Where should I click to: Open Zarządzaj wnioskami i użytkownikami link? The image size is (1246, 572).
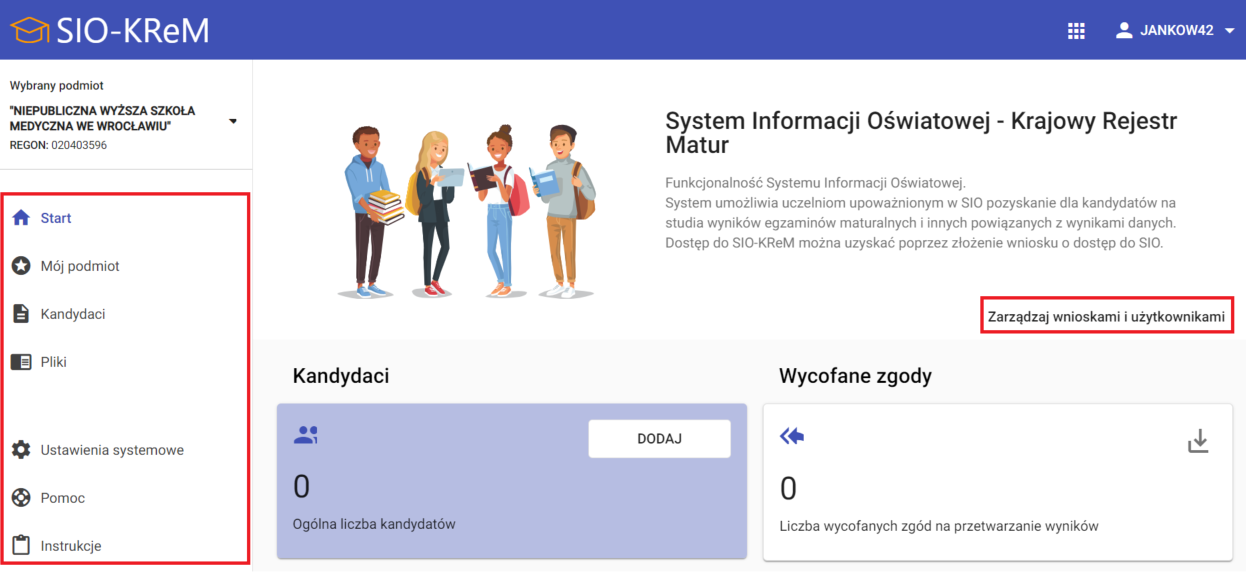coord(1106,316)
